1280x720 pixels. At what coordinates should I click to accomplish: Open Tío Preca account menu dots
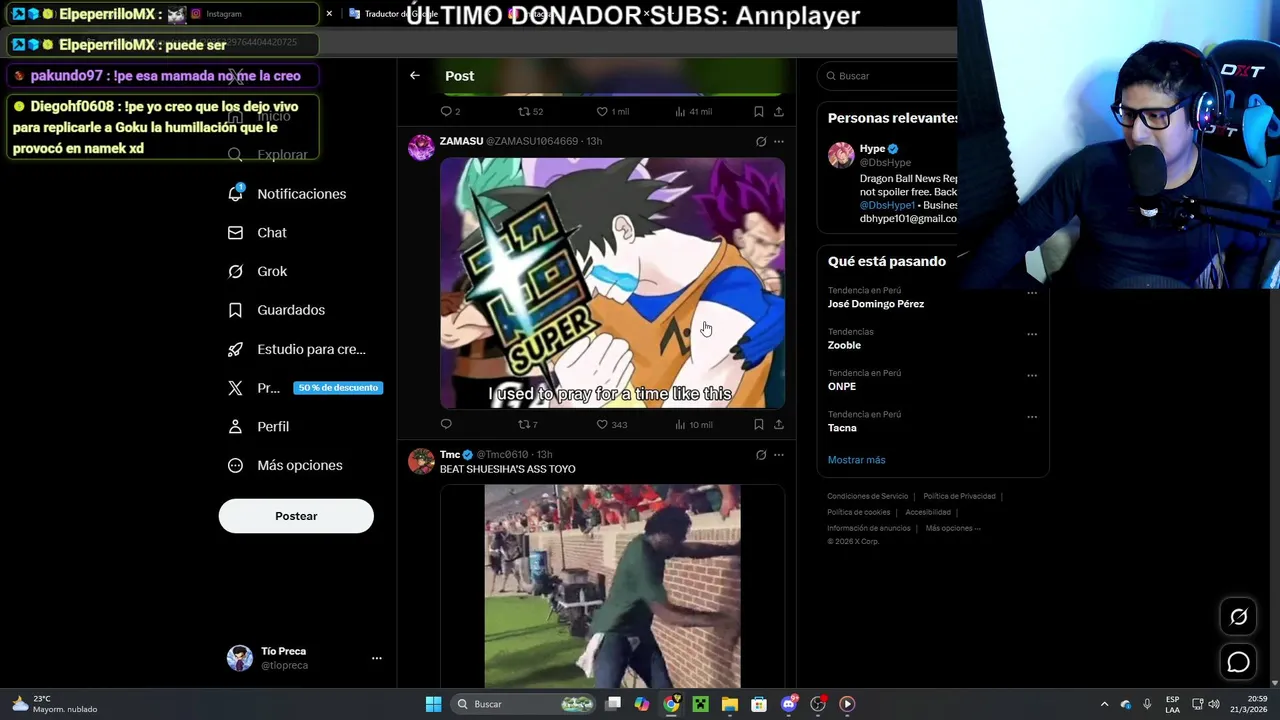point(377,658)
